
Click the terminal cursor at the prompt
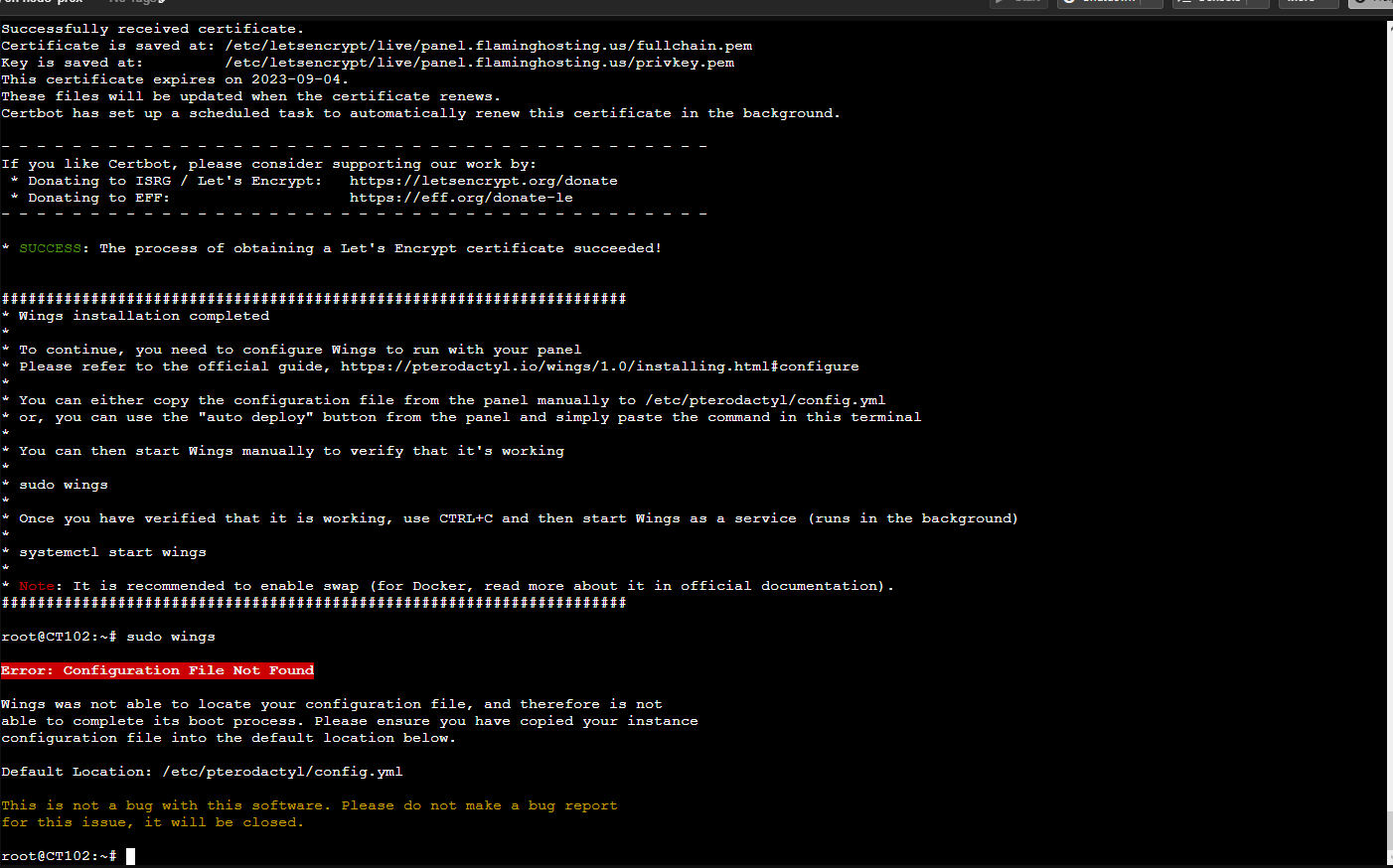pos(130,855)
